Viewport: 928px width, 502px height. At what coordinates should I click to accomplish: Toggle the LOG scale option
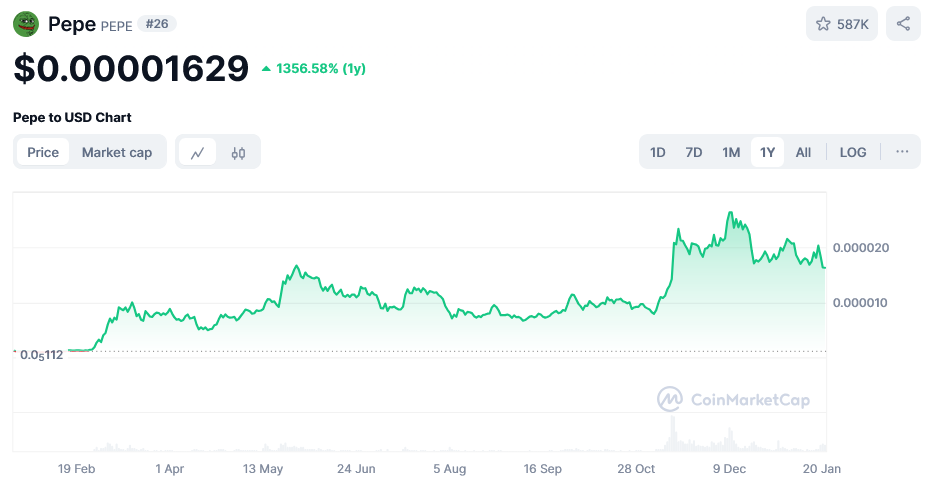[x=853, y=152]
